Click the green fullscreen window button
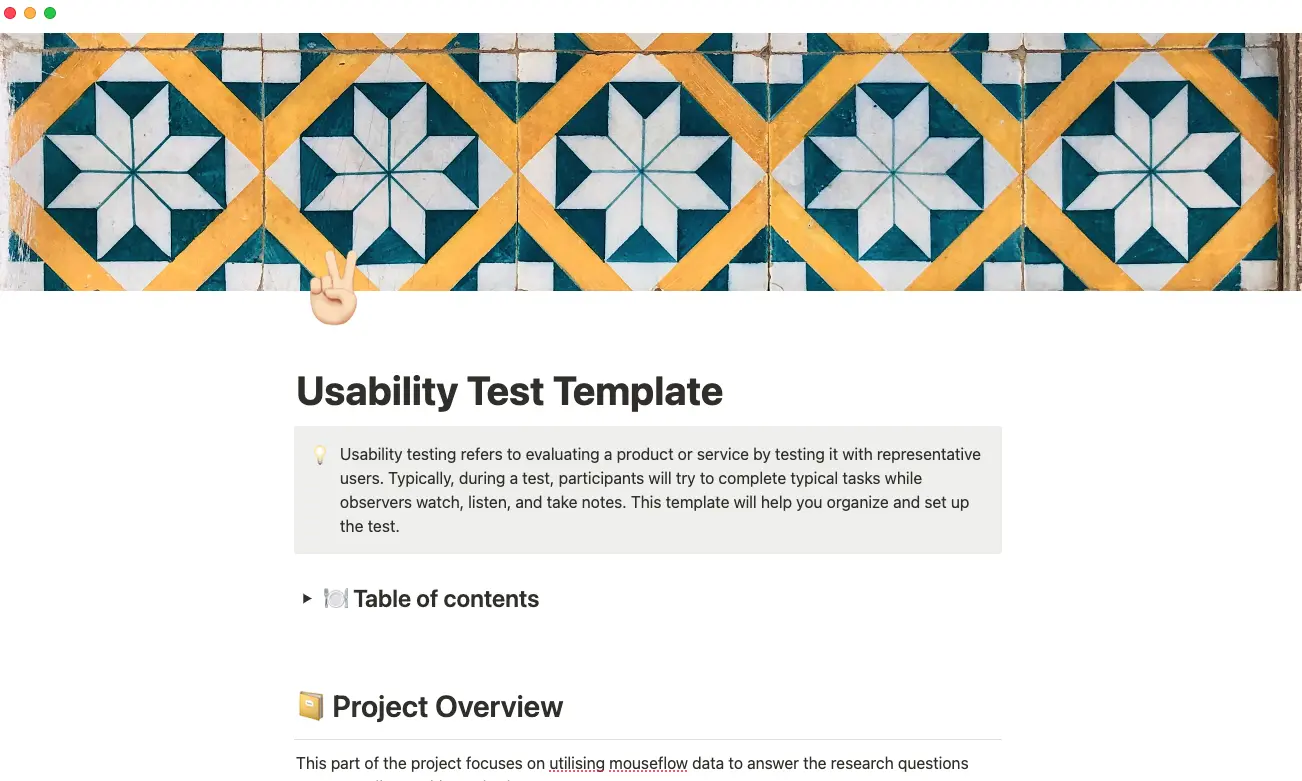This screenshot has width=1302, height=781. 50,13
